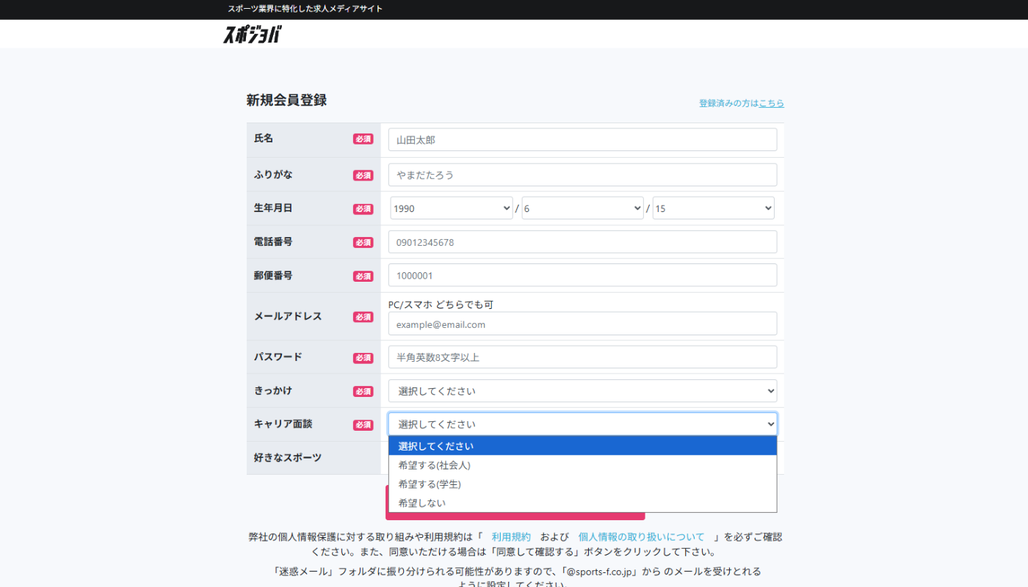Click the 郵便番号 postal code field

coord(582,275)
